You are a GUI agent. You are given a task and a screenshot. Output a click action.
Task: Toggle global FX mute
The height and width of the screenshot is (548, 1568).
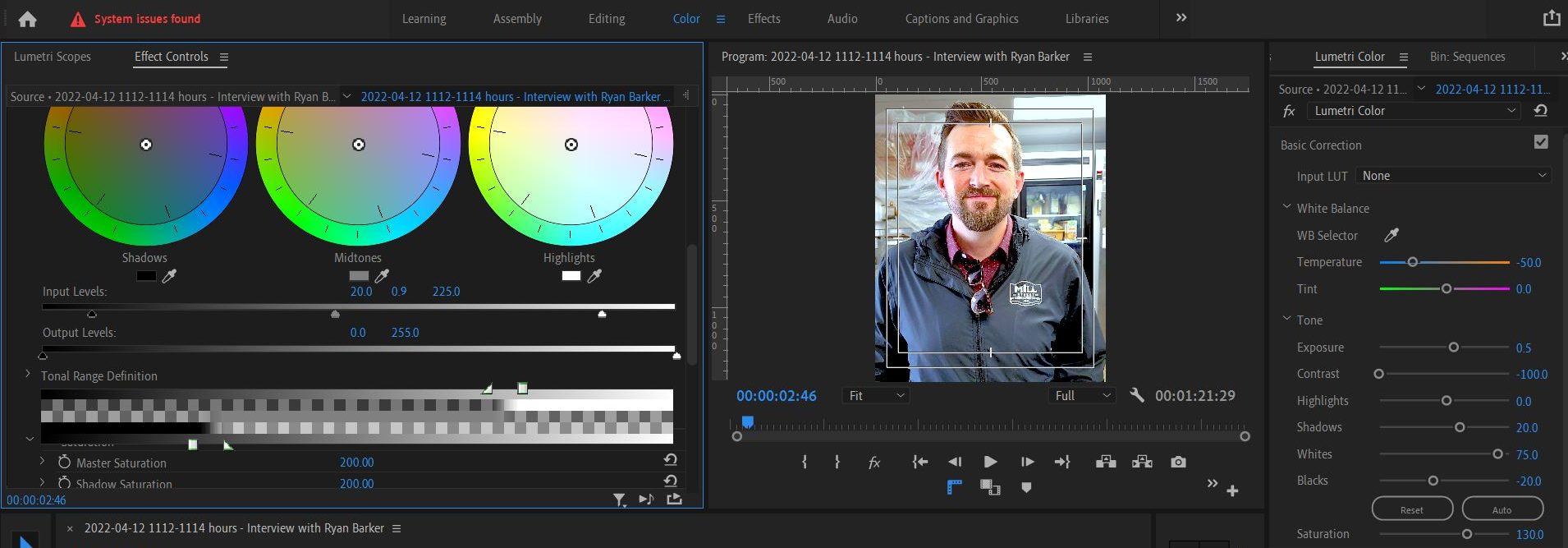(874, 463)
